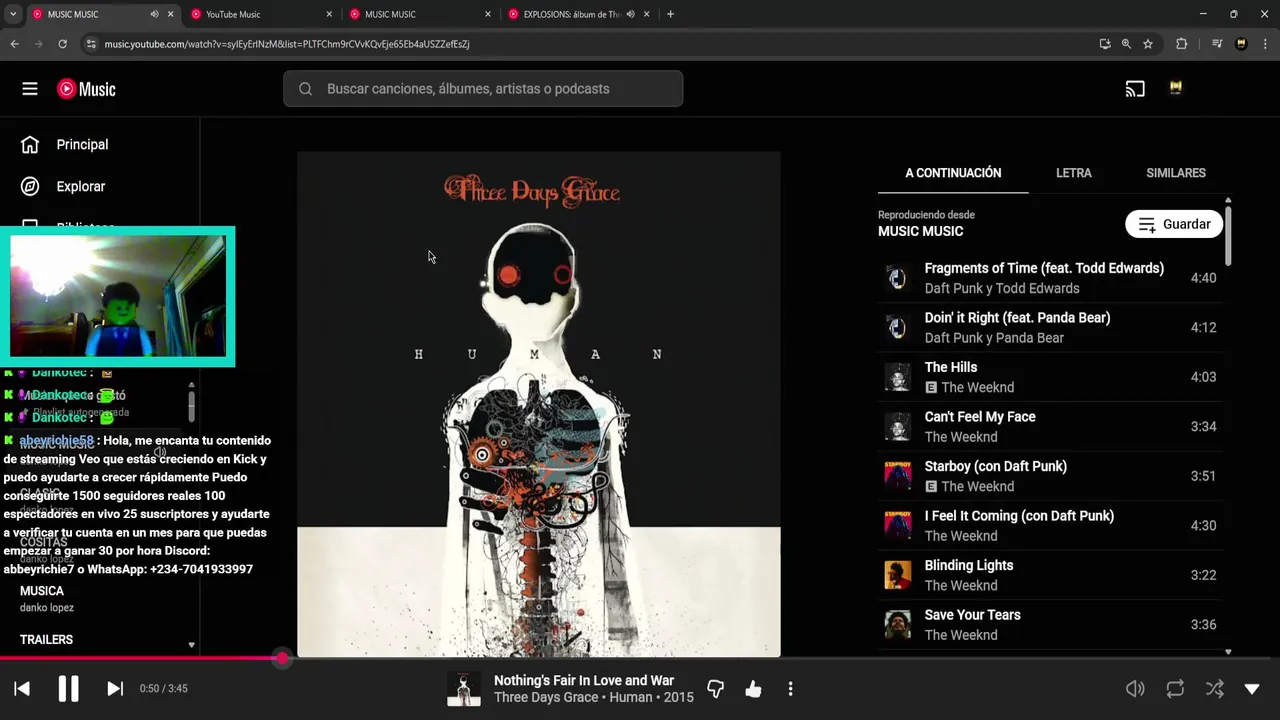This screenshot has height=720, width=1280.
Task: Pause the current song
Action: [68, 688]
